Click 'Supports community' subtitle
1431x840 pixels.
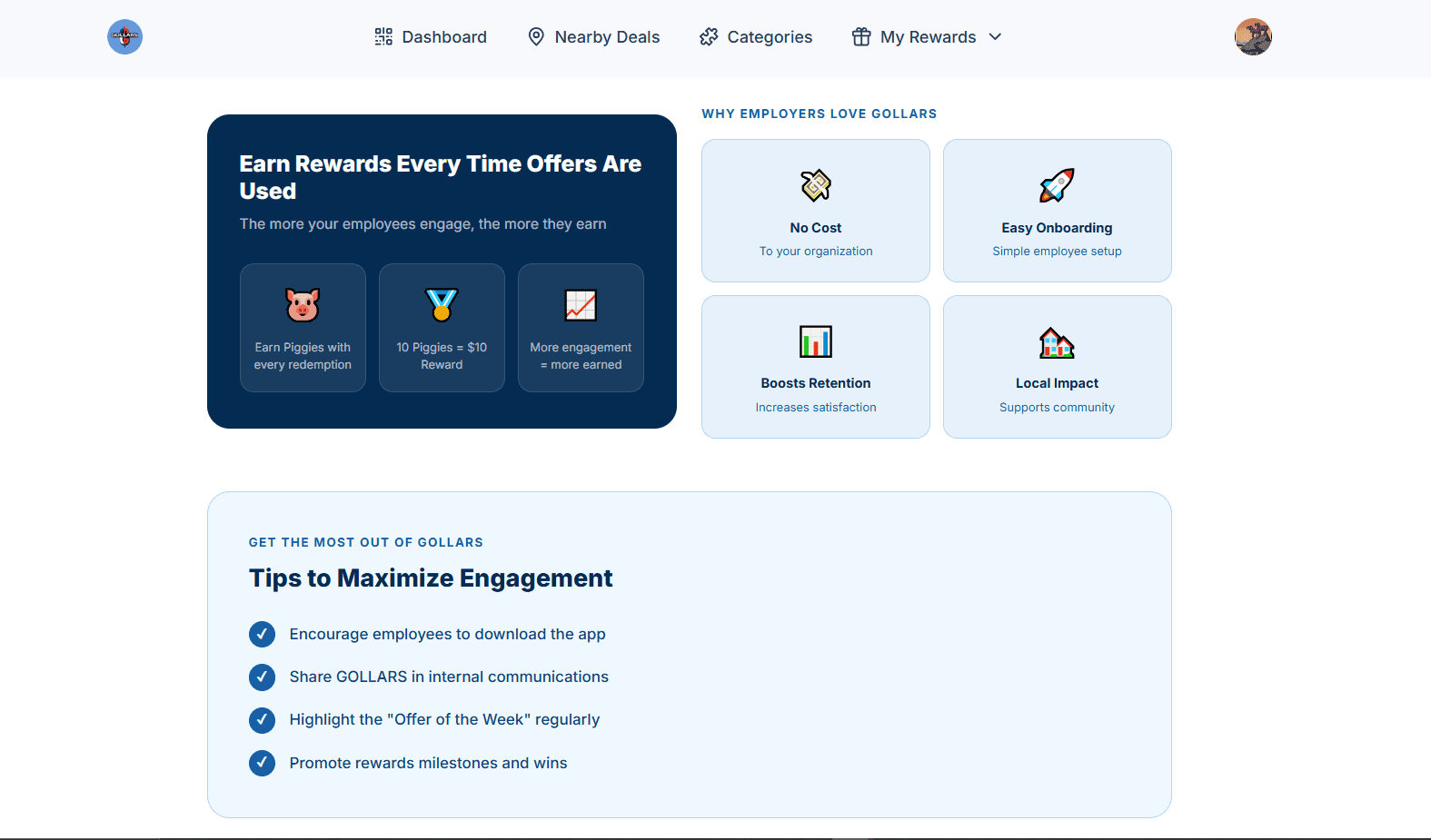click(x=1057, y=408)
